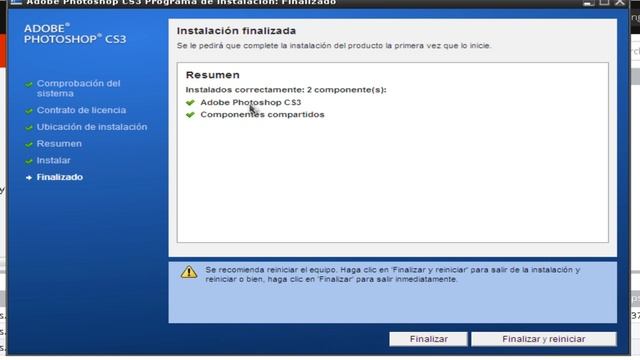Screen dimensions: 640x360
Task: Select the Resumen step in sidebar
Action: (59, 144)
